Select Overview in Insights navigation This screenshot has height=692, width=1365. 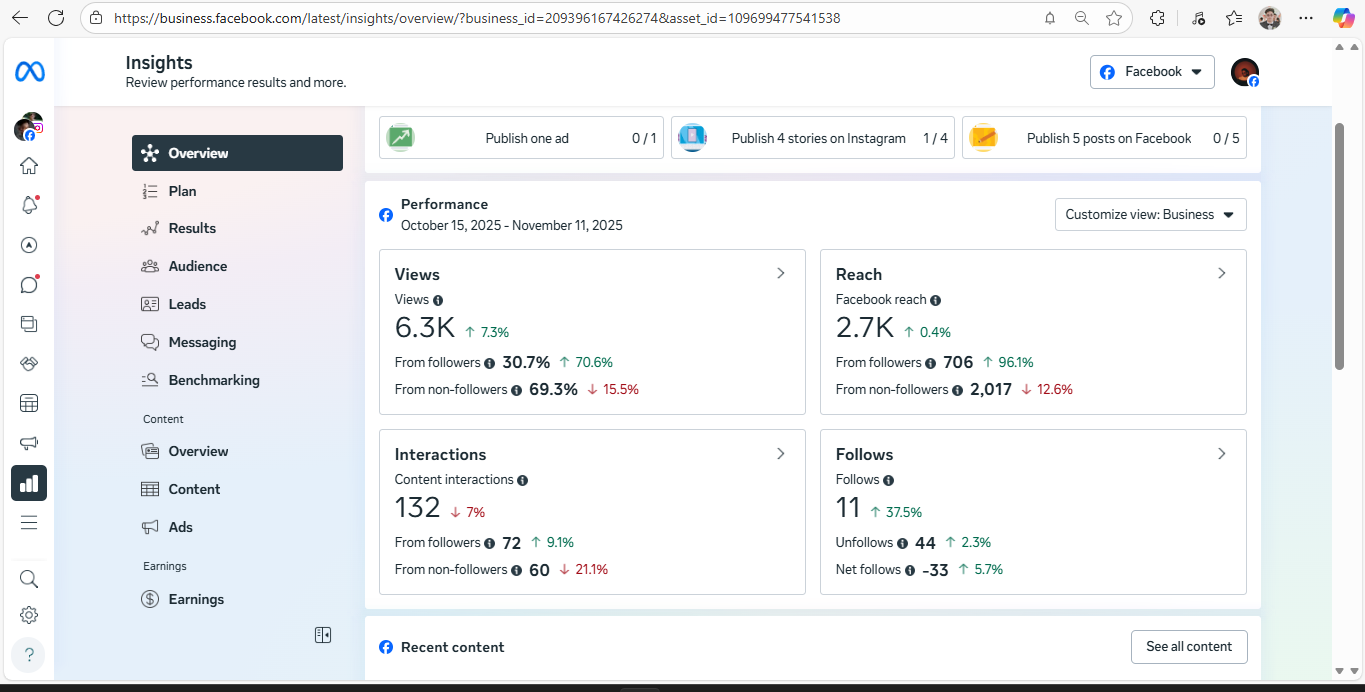pos(237,153)
